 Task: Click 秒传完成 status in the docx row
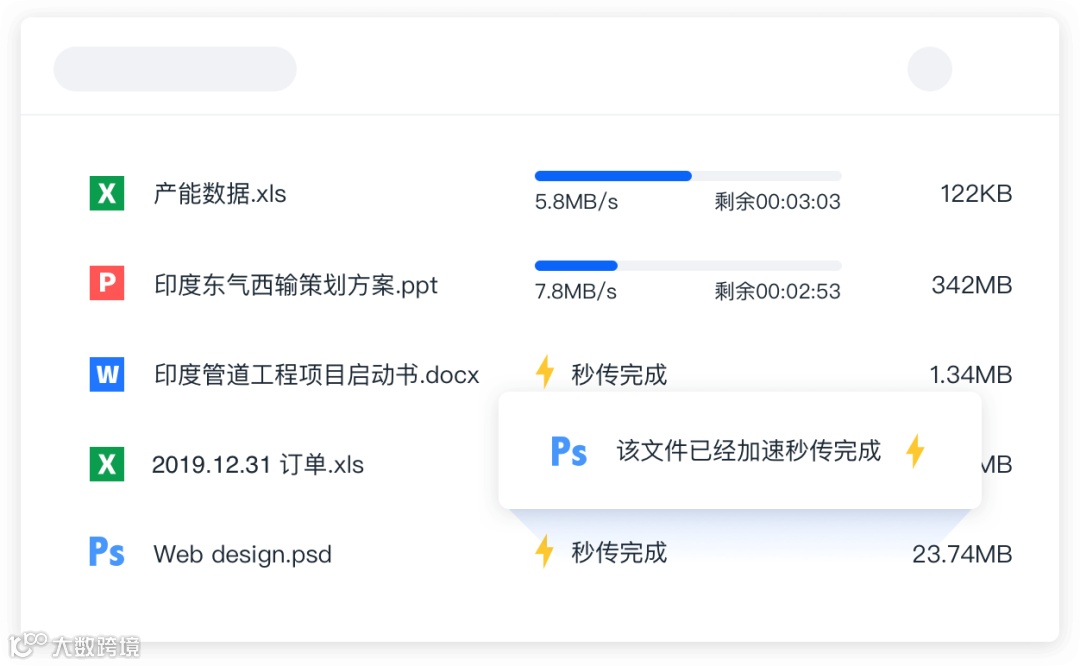coord(619,375)
